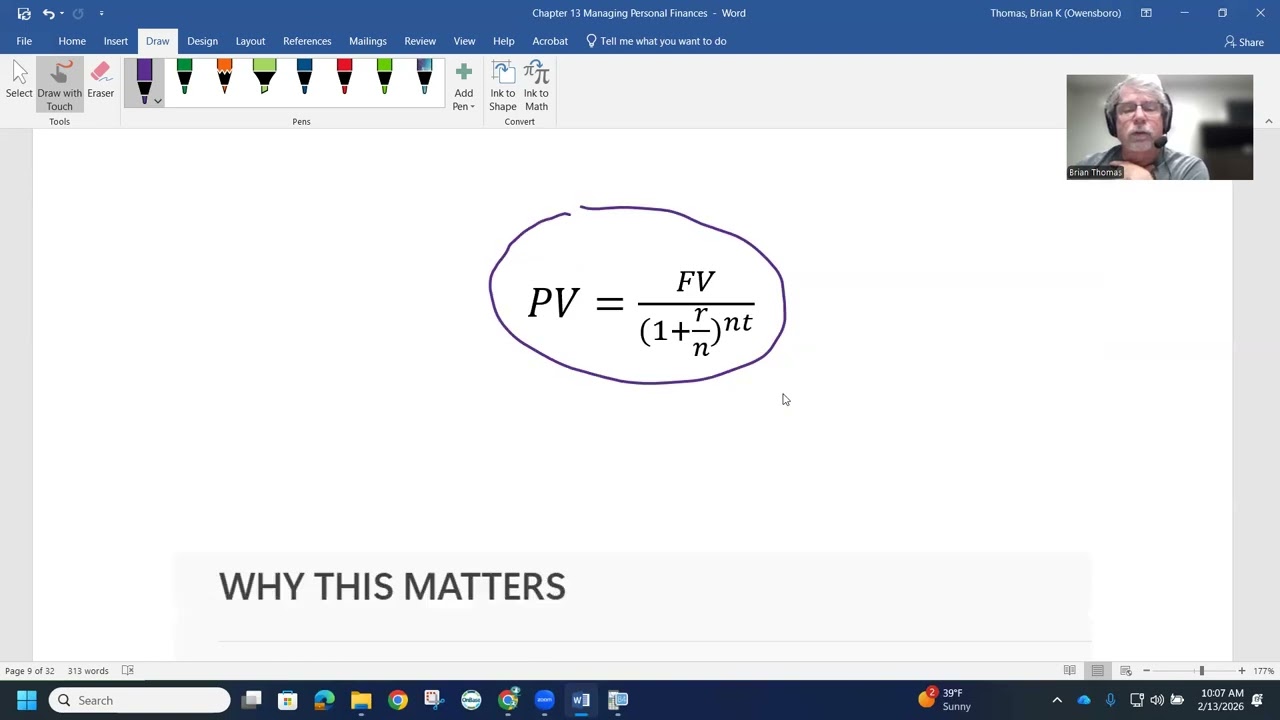Toggle Draw with Touch

coord(59,85)
